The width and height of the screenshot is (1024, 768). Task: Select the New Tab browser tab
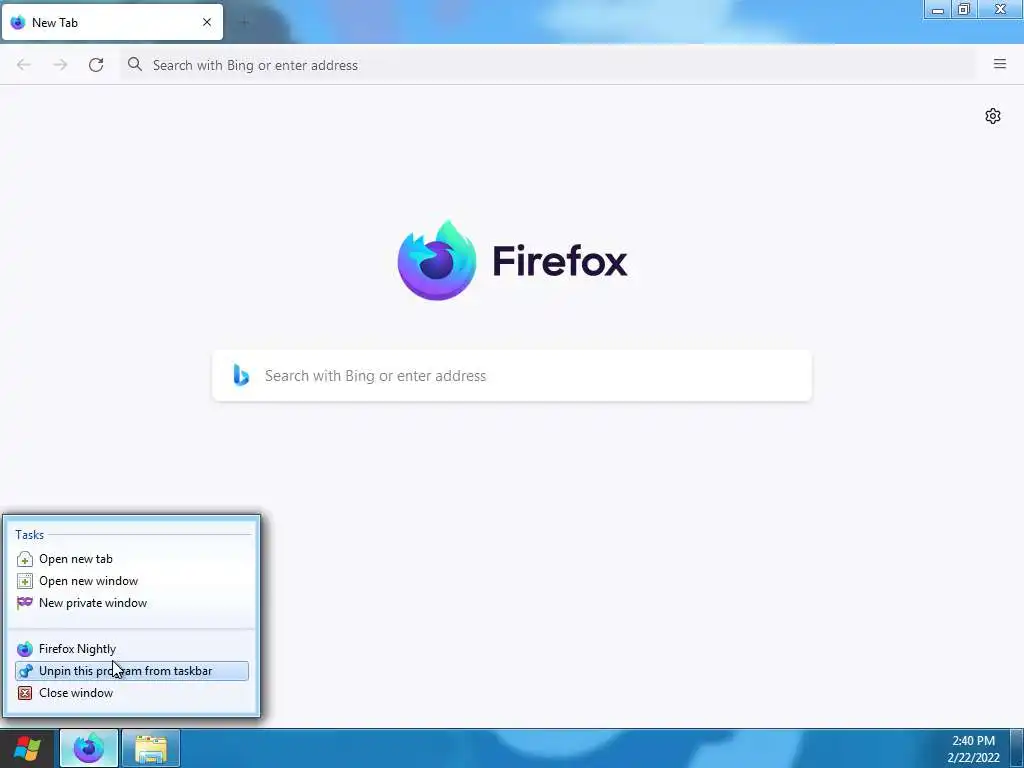112,22
